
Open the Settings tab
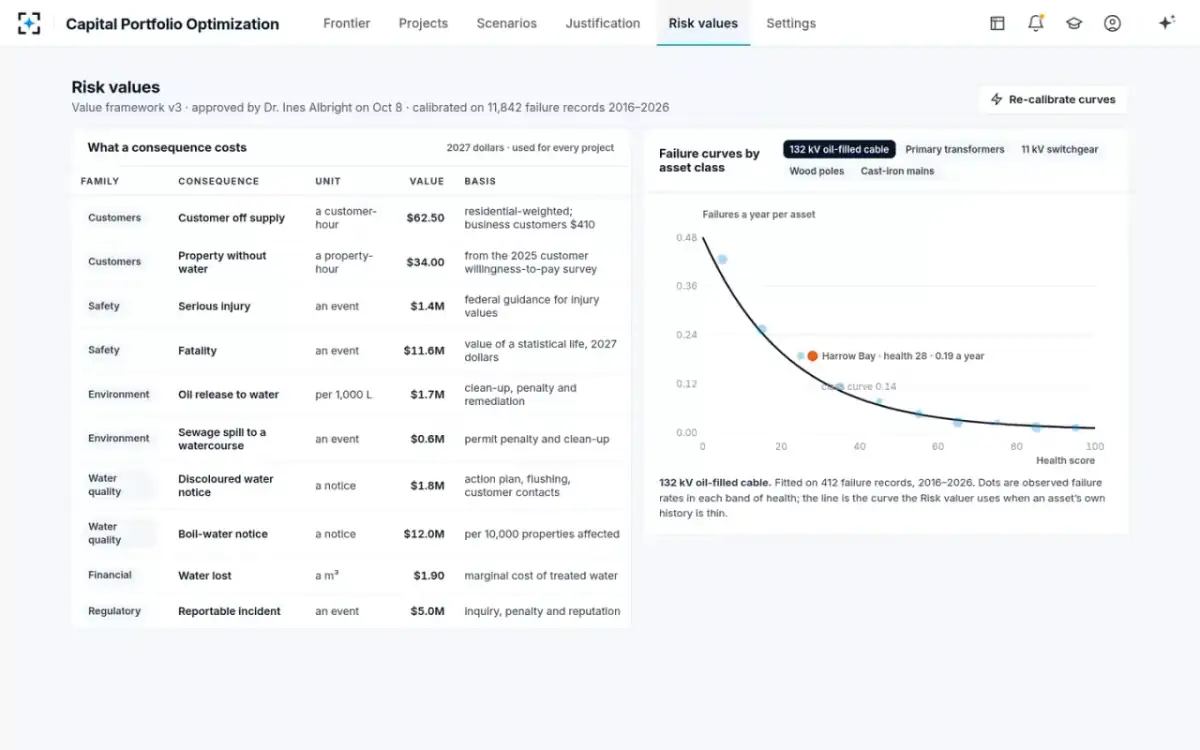pos(791,23)
